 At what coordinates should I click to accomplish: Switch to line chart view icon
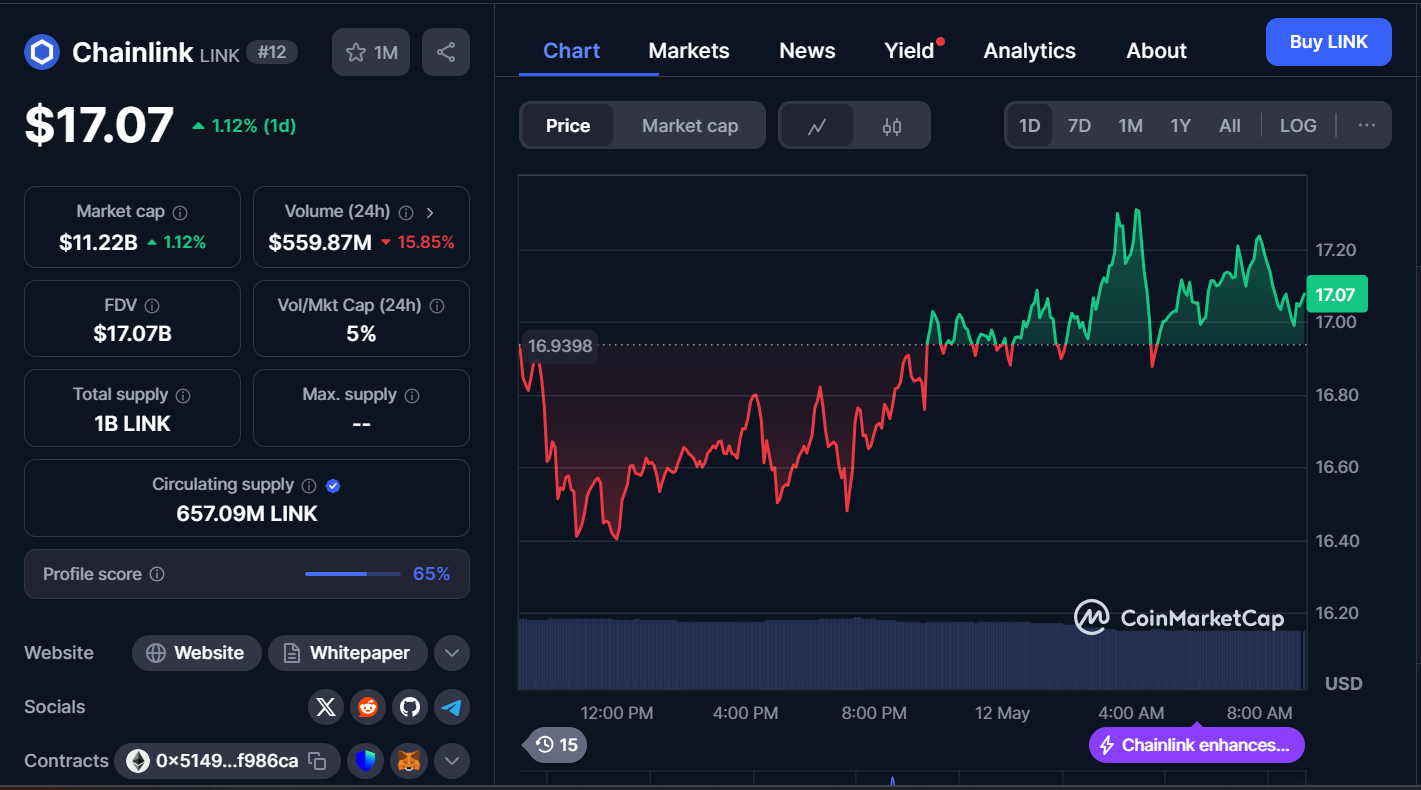click(817, 126)
